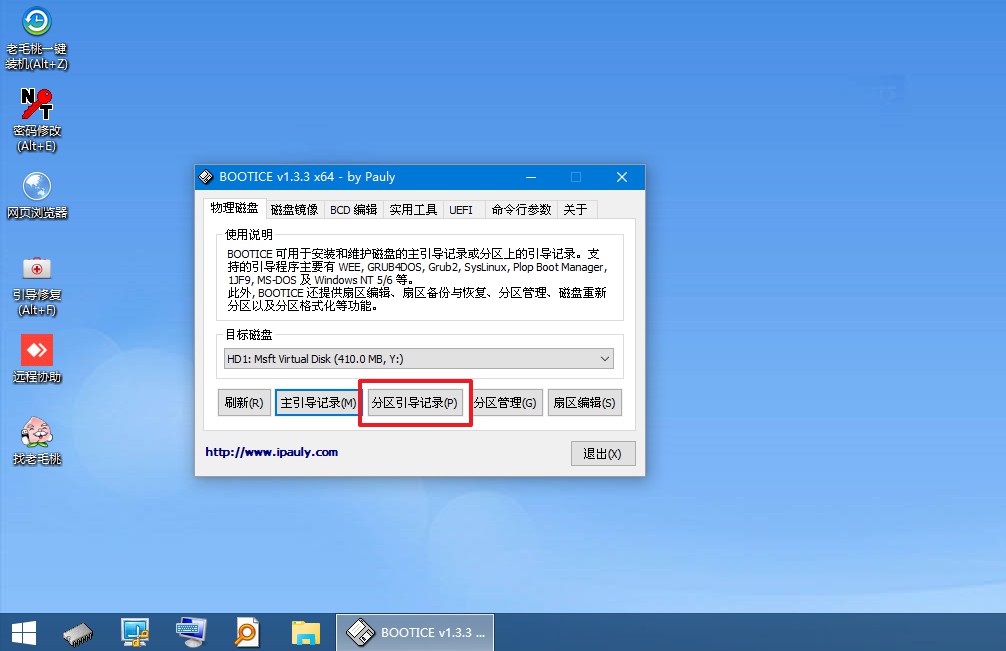Open 密码修改 (Alt+E) desktop icon

pyautogui.click(x=37, y=121)
